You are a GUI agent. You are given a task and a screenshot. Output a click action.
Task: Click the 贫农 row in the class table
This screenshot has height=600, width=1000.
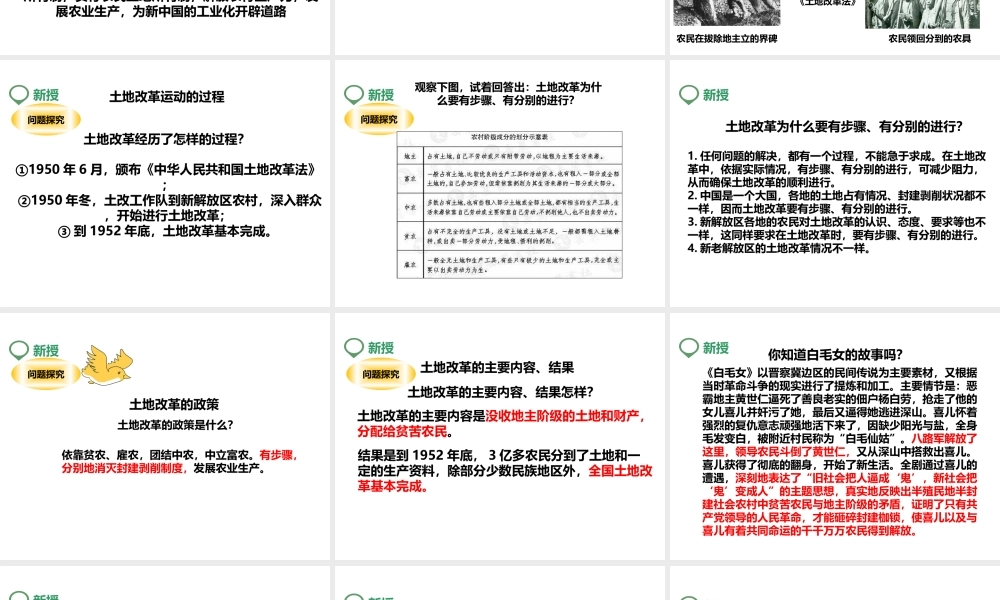pyautogui.click(x=510, y=236)
